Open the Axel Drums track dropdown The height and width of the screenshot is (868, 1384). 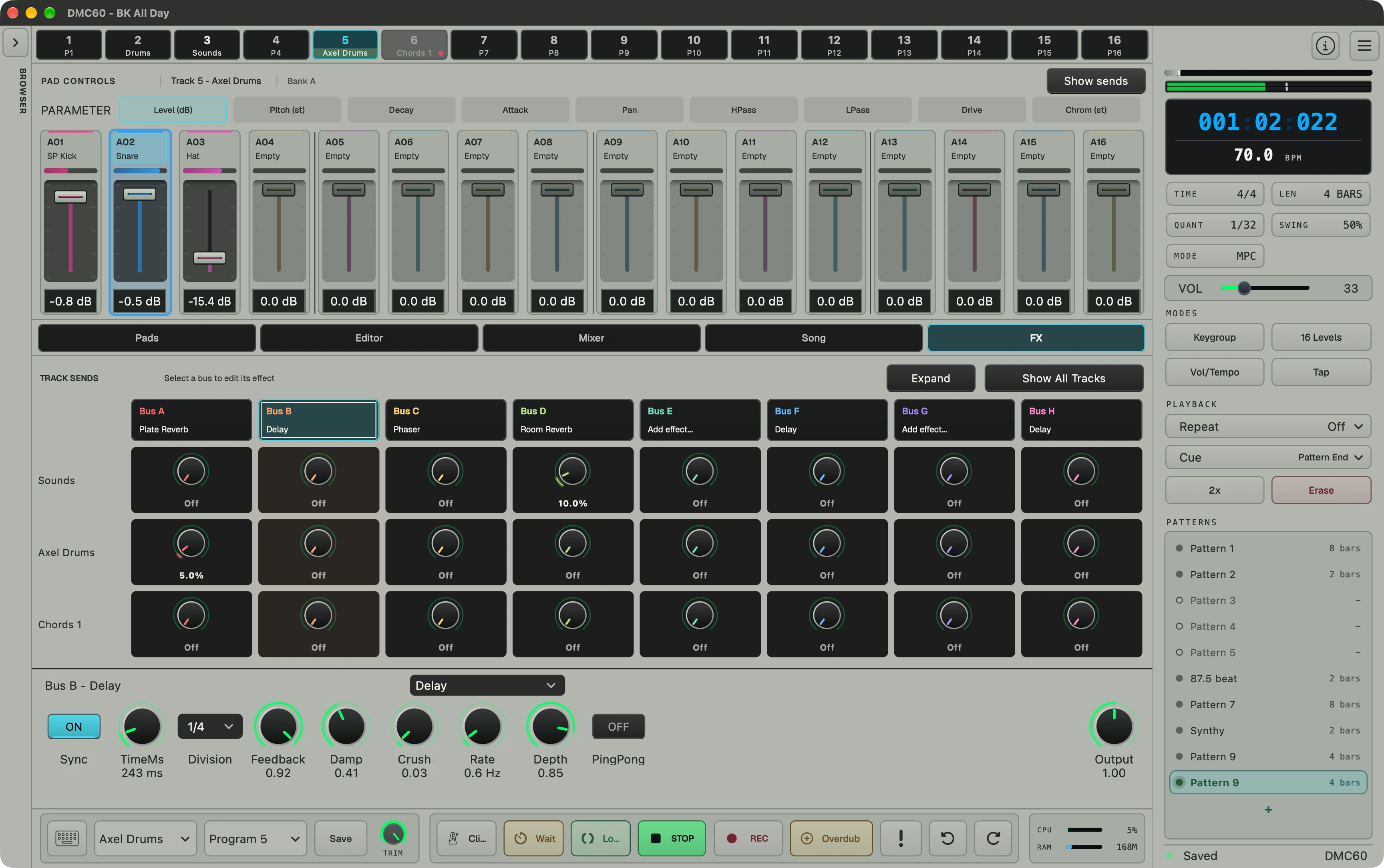[145, 838]
